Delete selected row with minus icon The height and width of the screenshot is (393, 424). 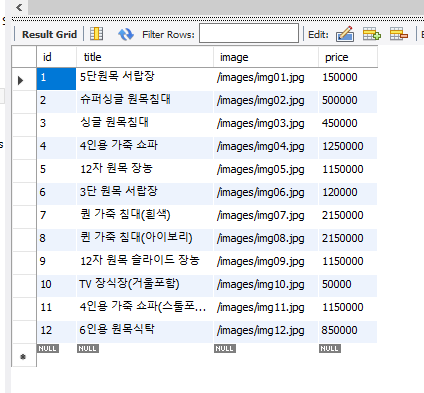pyautogui.click(x=399, y=34)
